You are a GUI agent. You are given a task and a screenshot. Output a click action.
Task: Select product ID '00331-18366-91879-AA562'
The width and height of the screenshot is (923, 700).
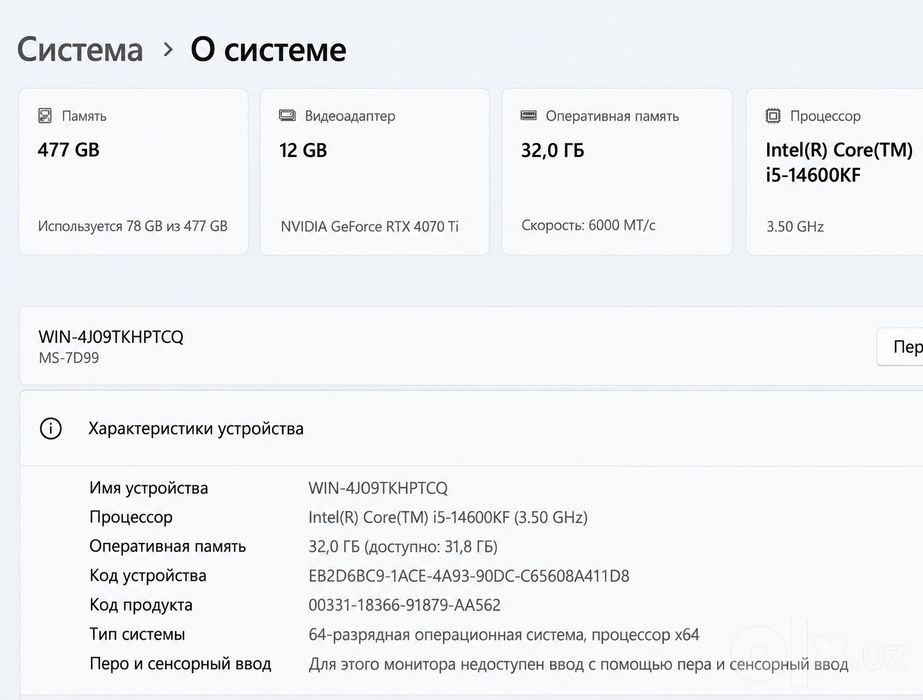pos(404,605)
